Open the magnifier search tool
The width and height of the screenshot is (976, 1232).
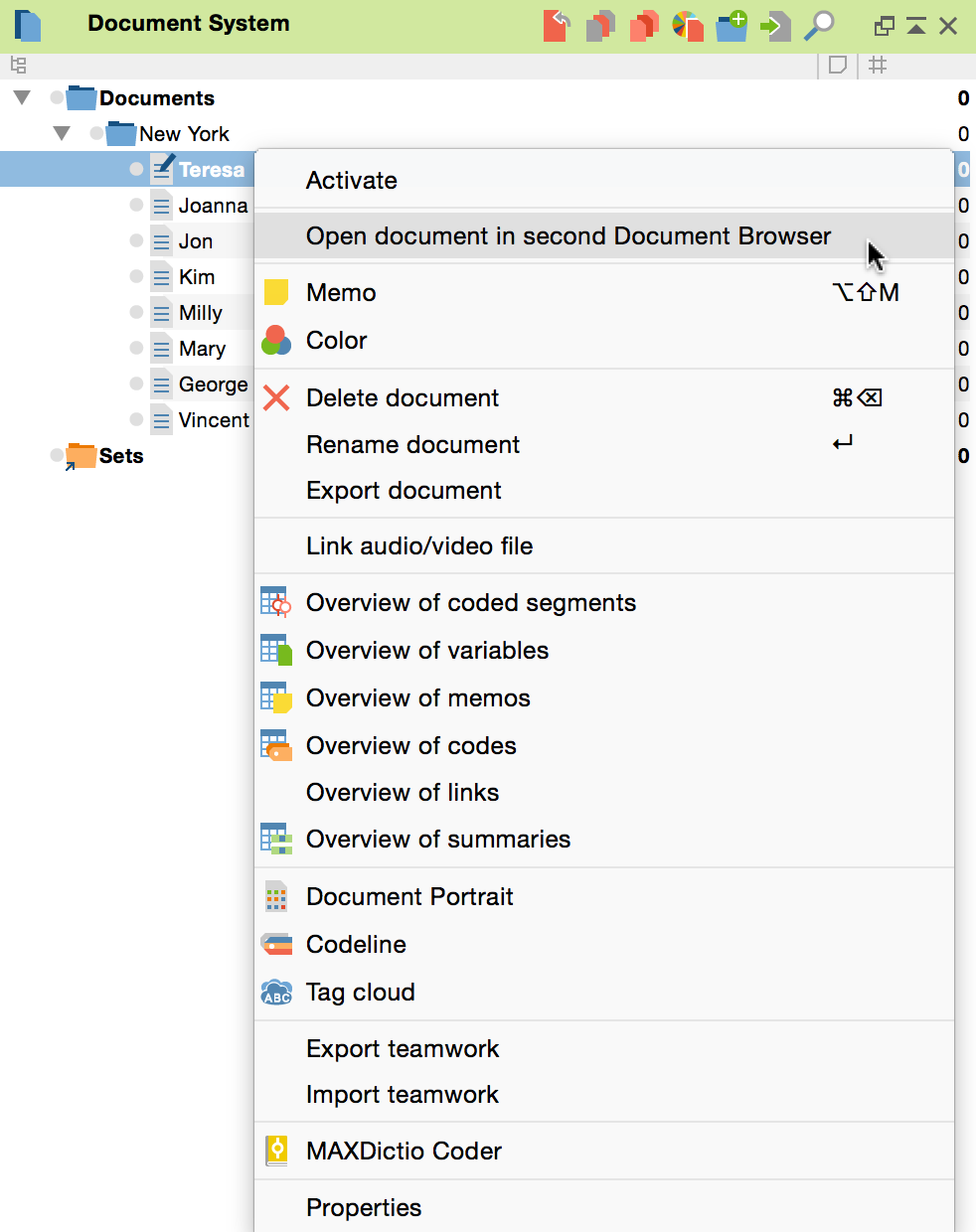819,25
